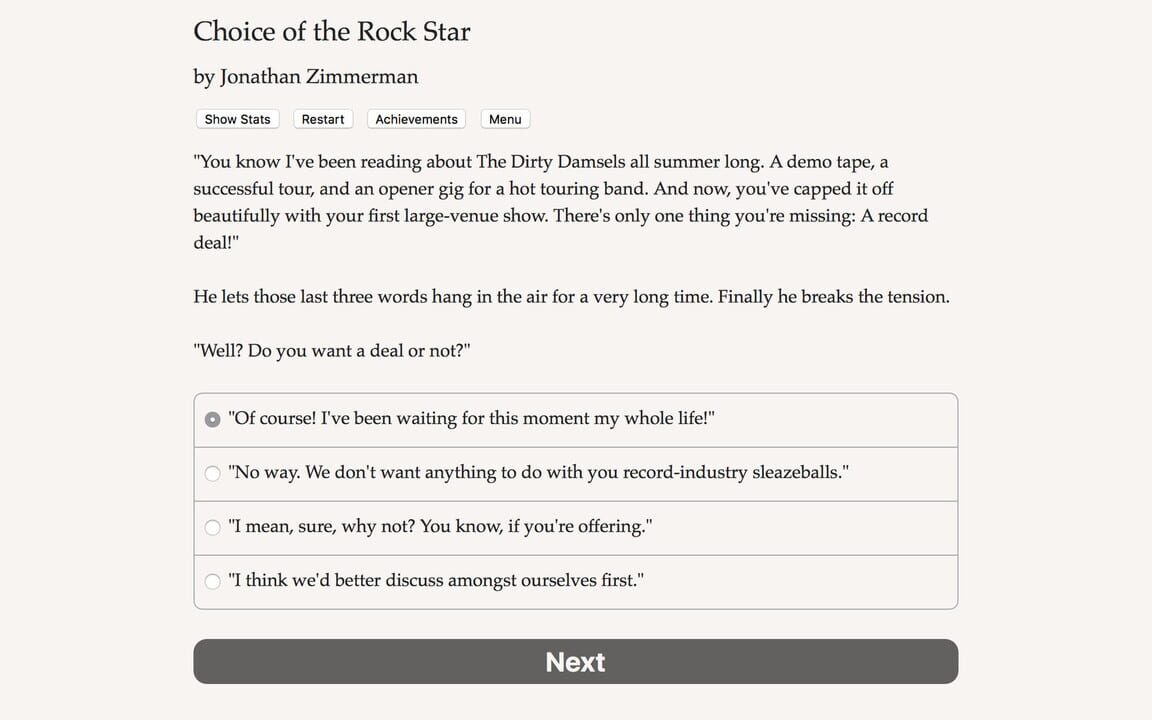Click the game title Choice of the Rock Star
Image resolution: width=1152 pixels, height=720 pixels.
click(x=331, y=31)
